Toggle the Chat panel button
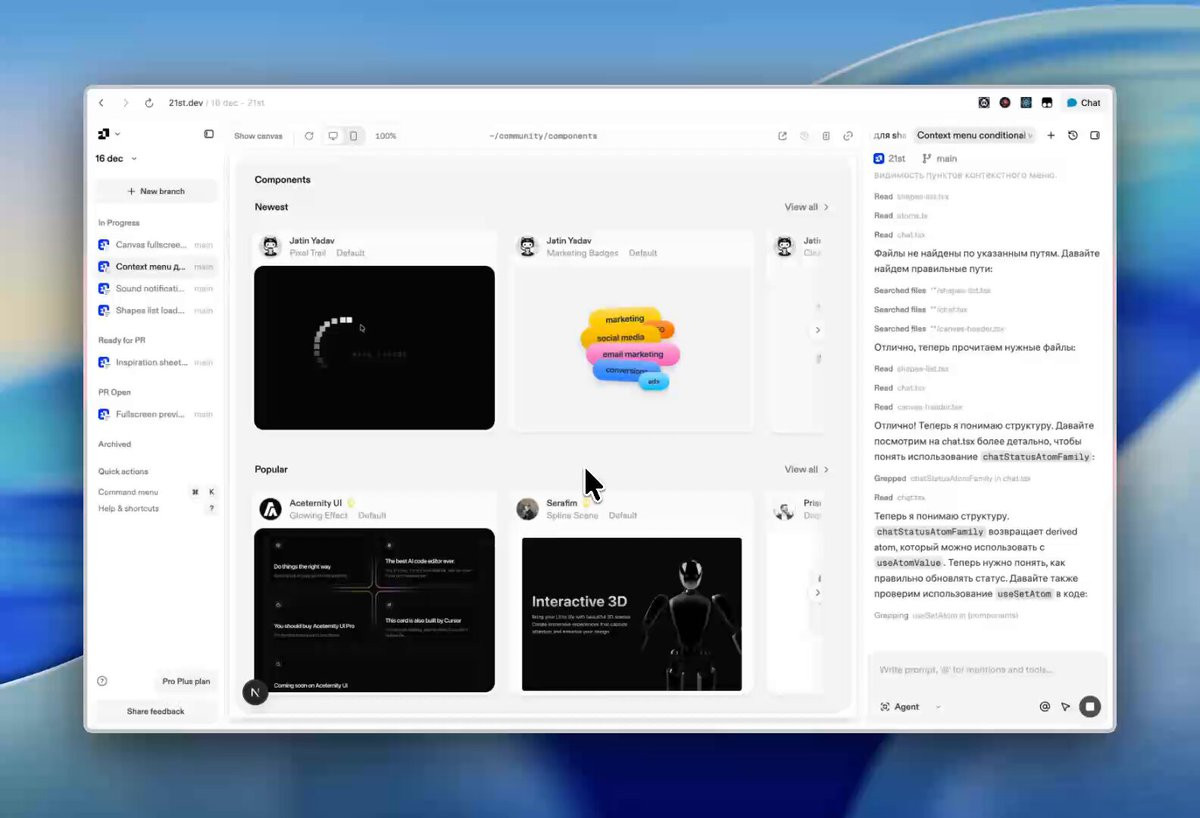This screenshot has width=1200, height=818. [x=1083, y=103]
